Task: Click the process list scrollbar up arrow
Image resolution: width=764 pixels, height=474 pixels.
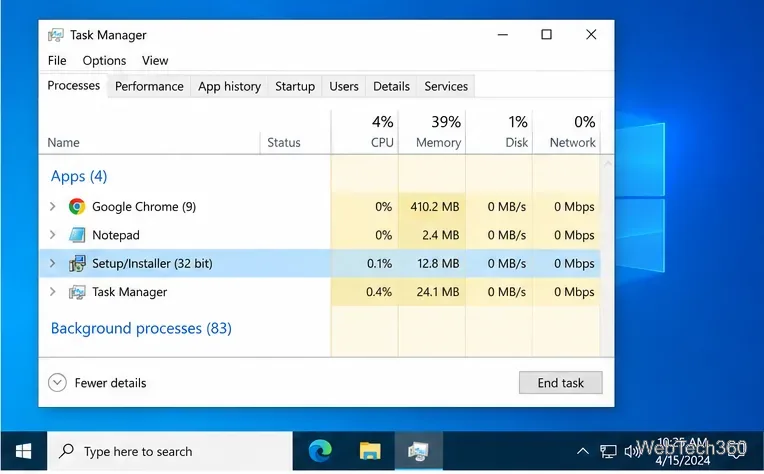Action: pos(608,164)
